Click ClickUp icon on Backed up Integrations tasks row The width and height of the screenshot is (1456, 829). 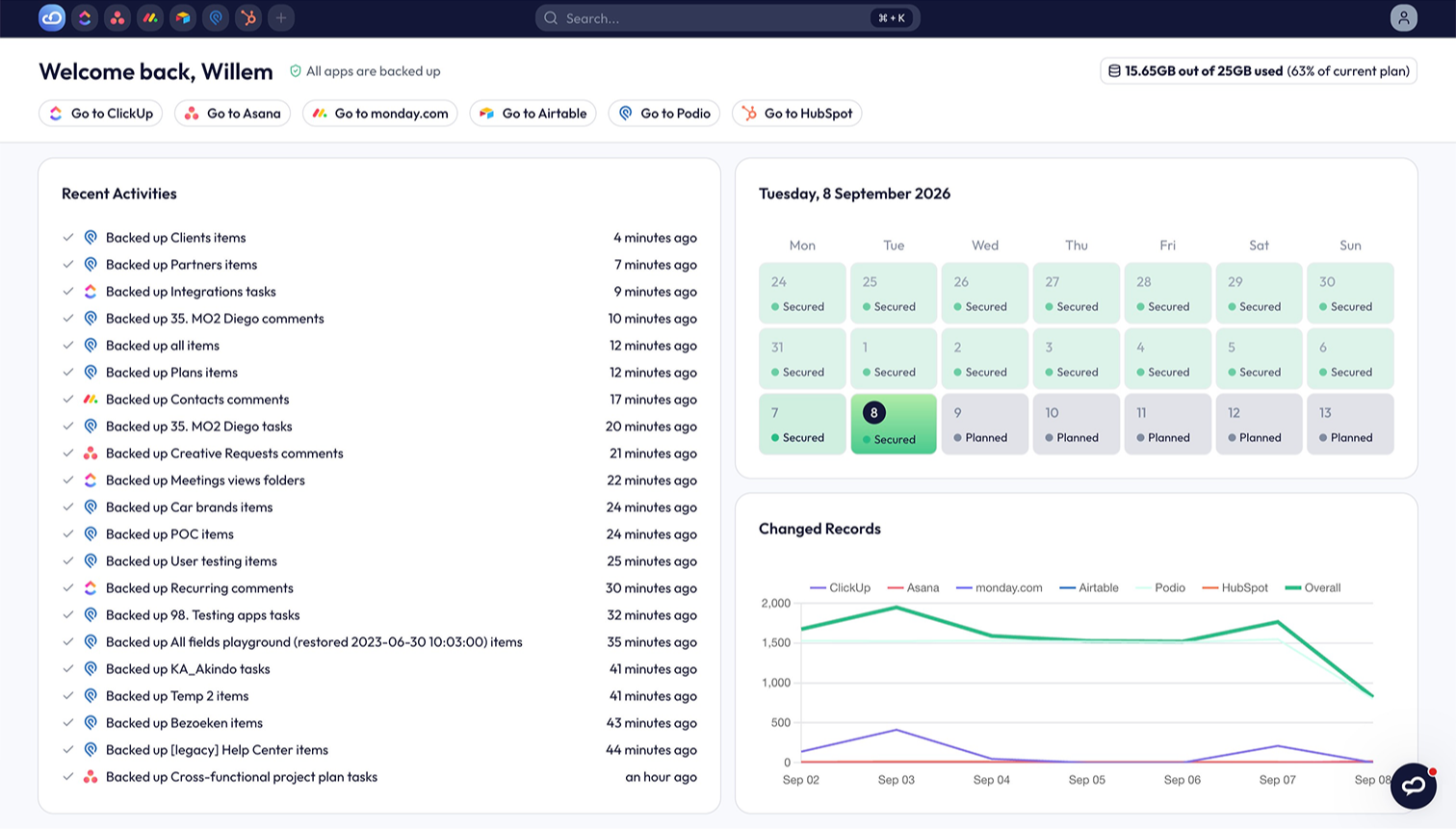[x=91, y=291]
